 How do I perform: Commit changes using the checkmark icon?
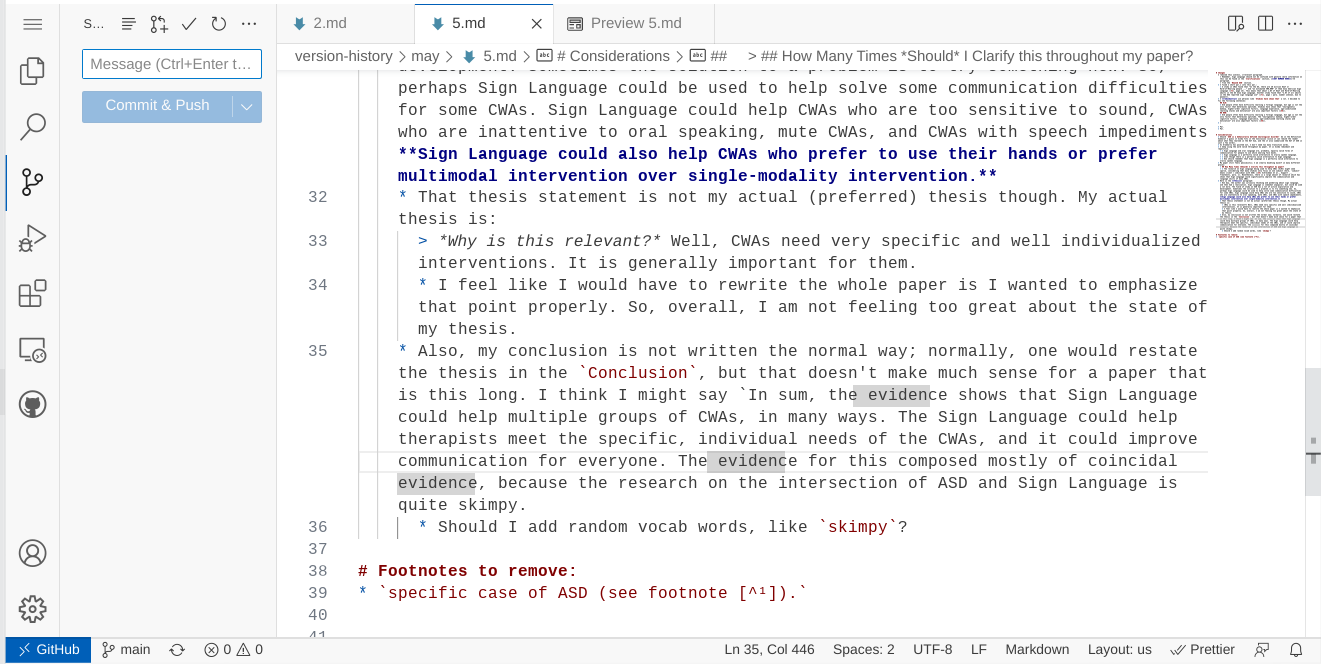[189, 23]
